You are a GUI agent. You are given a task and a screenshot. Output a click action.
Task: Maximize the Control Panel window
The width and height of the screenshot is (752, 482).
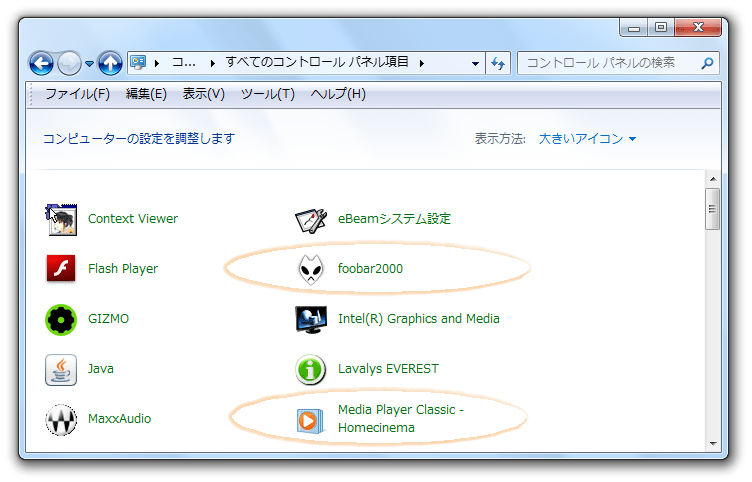click(x=661, y=27)
